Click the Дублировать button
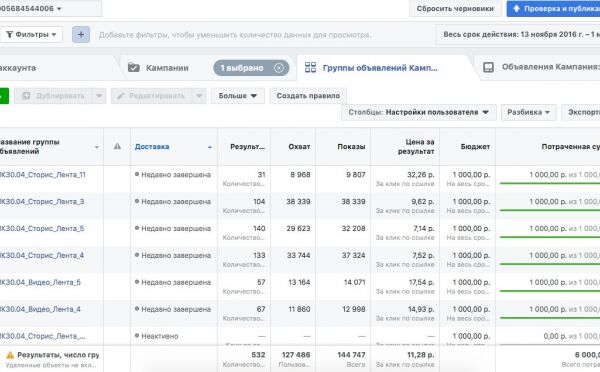The height and width of the screenshot is (372, 600). point(53,96)
